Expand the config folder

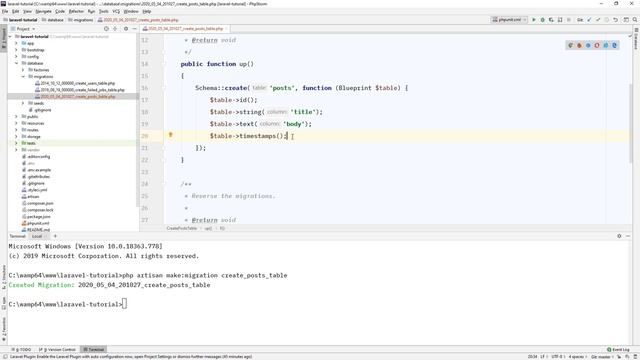(x=16, y=57)
